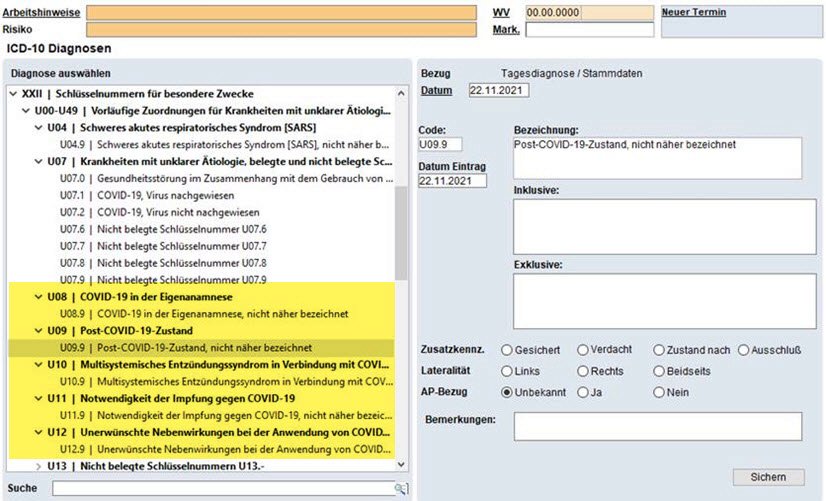This screenshot has width=826, height=501.
Task: Select U11.9 Notwendigkeit der Impfung entry
Action: point(220,415)
